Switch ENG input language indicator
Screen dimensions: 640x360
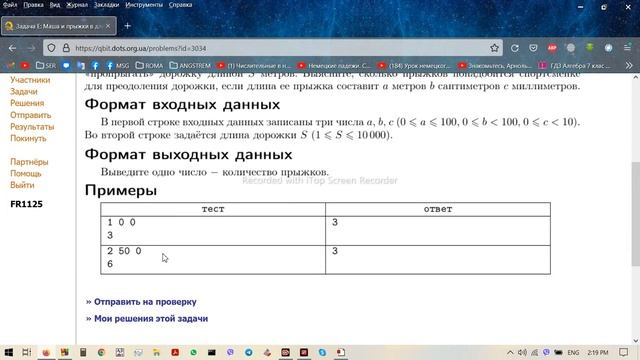(x=573, y=352)
